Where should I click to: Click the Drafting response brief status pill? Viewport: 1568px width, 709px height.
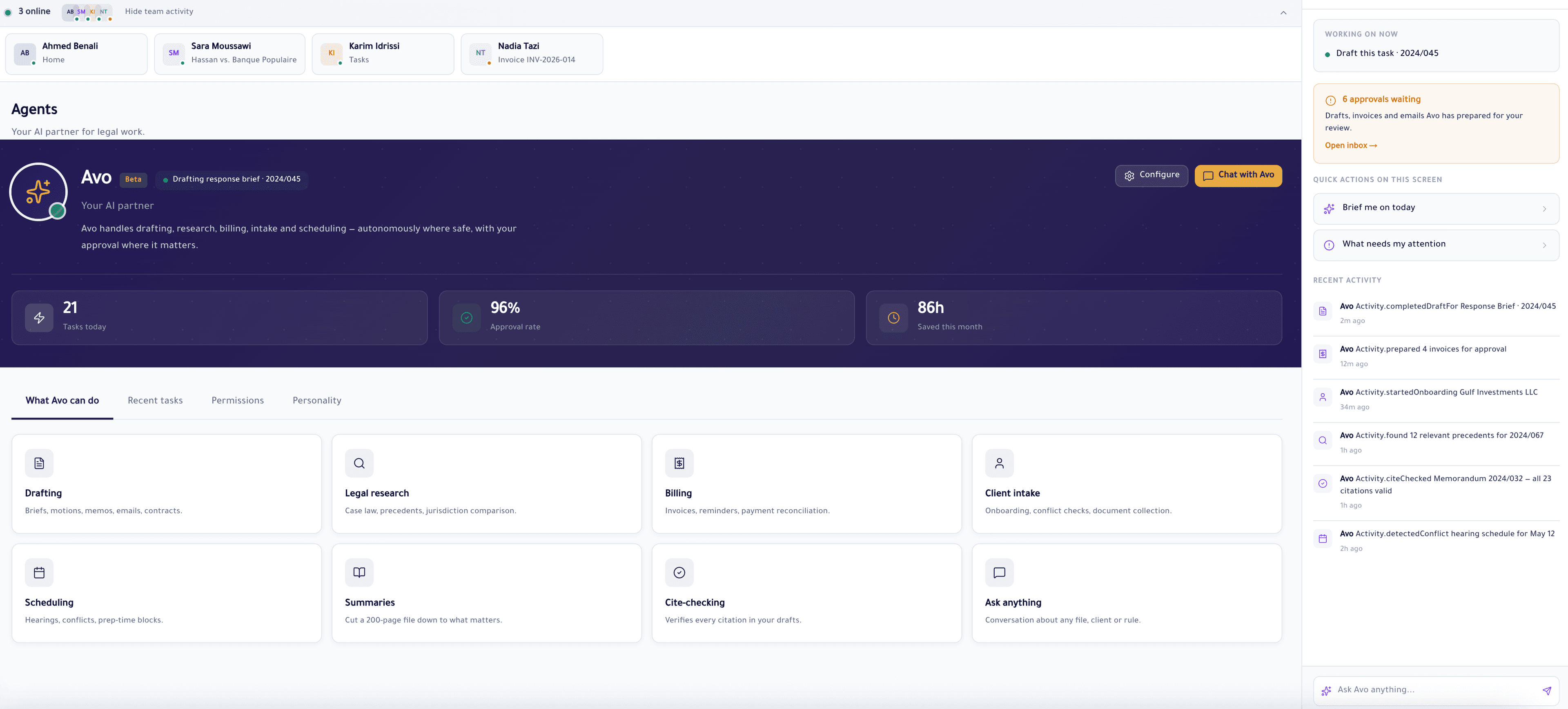coord(231,180)
